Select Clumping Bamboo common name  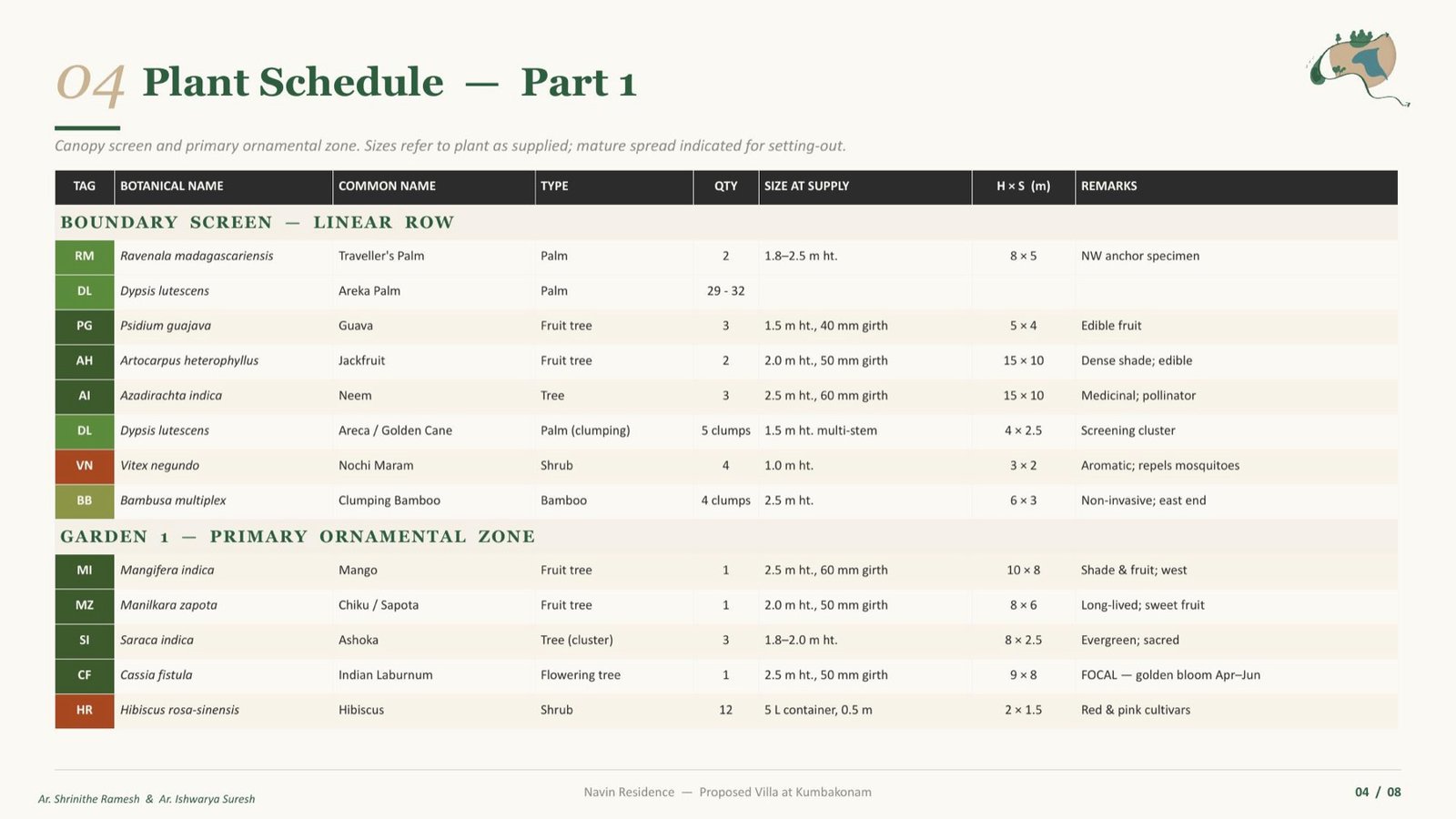click(389, 500)
